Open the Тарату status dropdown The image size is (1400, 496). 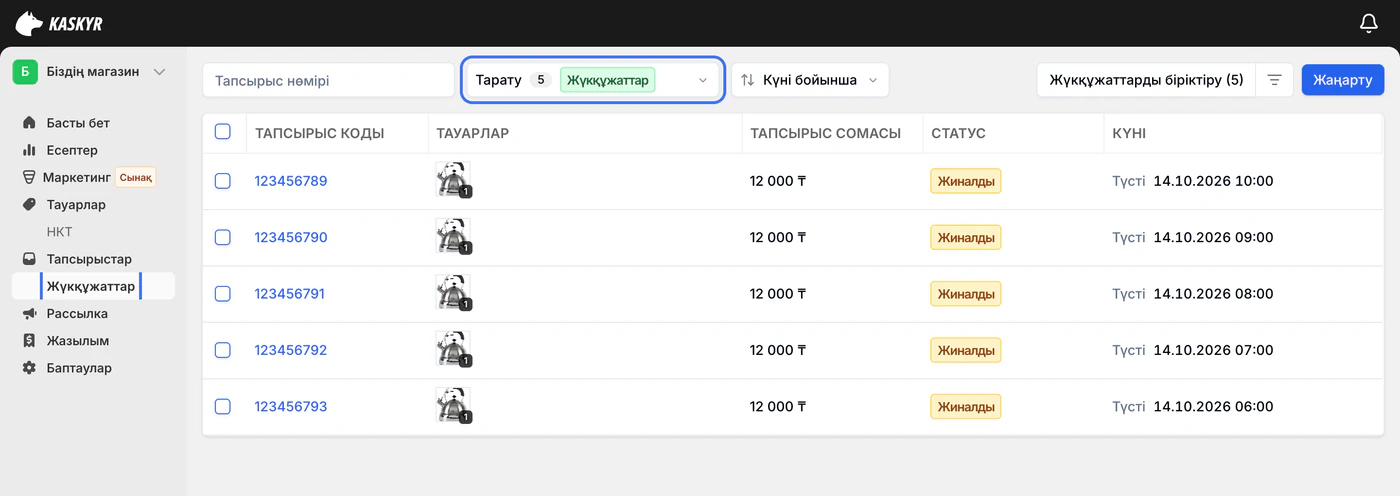pos(593,80)
